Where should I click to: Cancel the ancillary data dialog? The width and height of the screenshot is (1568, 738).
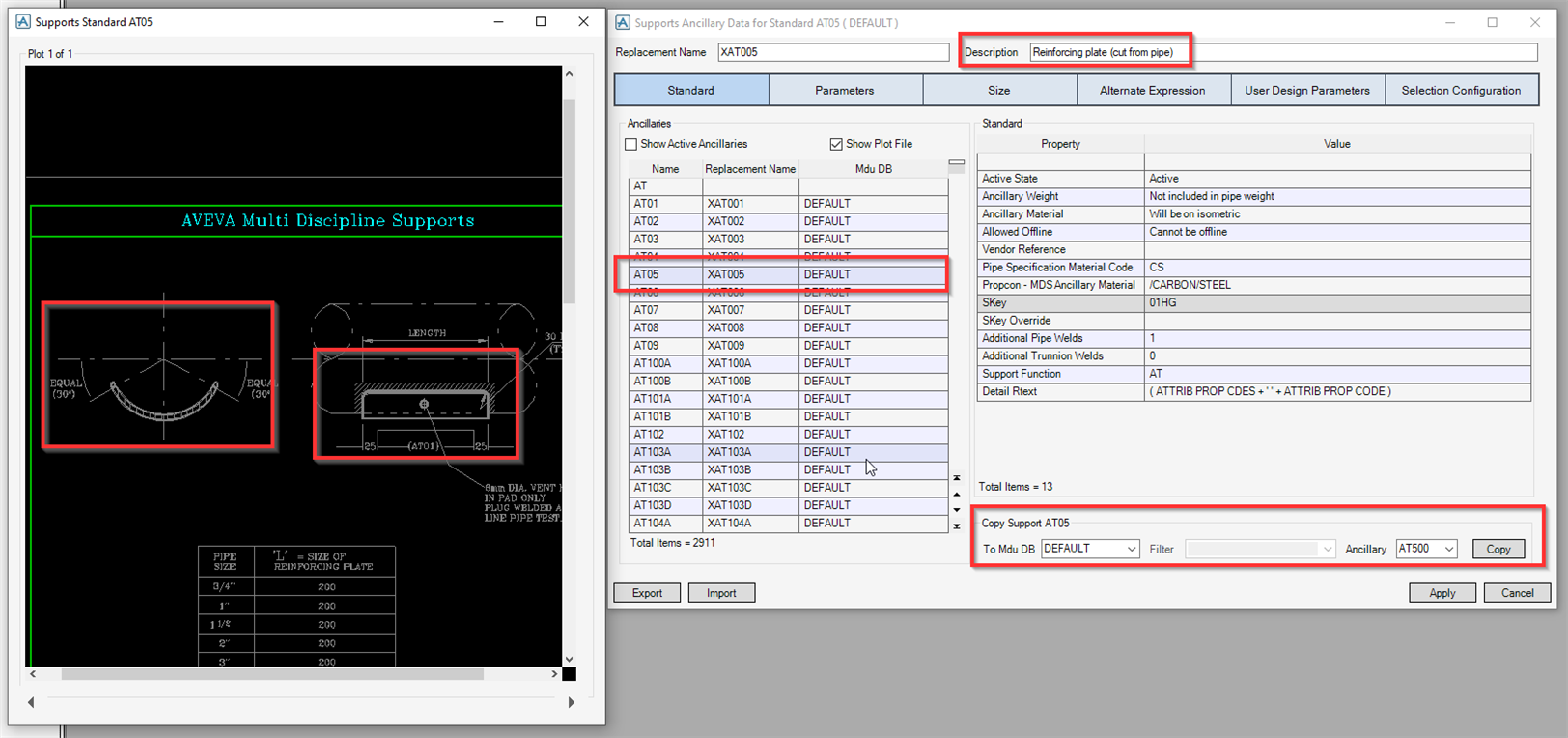1518,593
